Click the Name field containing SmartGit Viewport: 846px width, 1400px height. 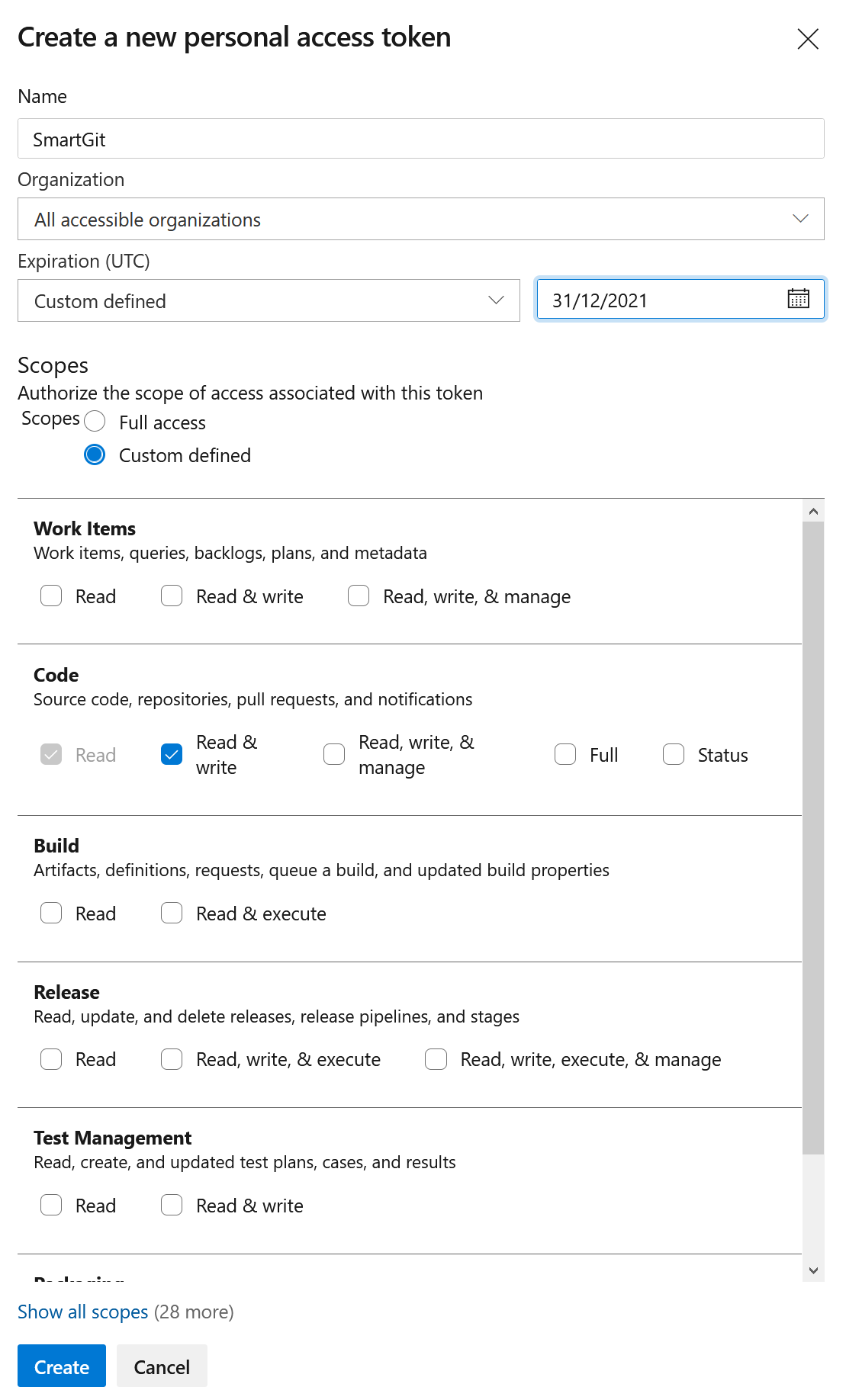tap(420, 140)
